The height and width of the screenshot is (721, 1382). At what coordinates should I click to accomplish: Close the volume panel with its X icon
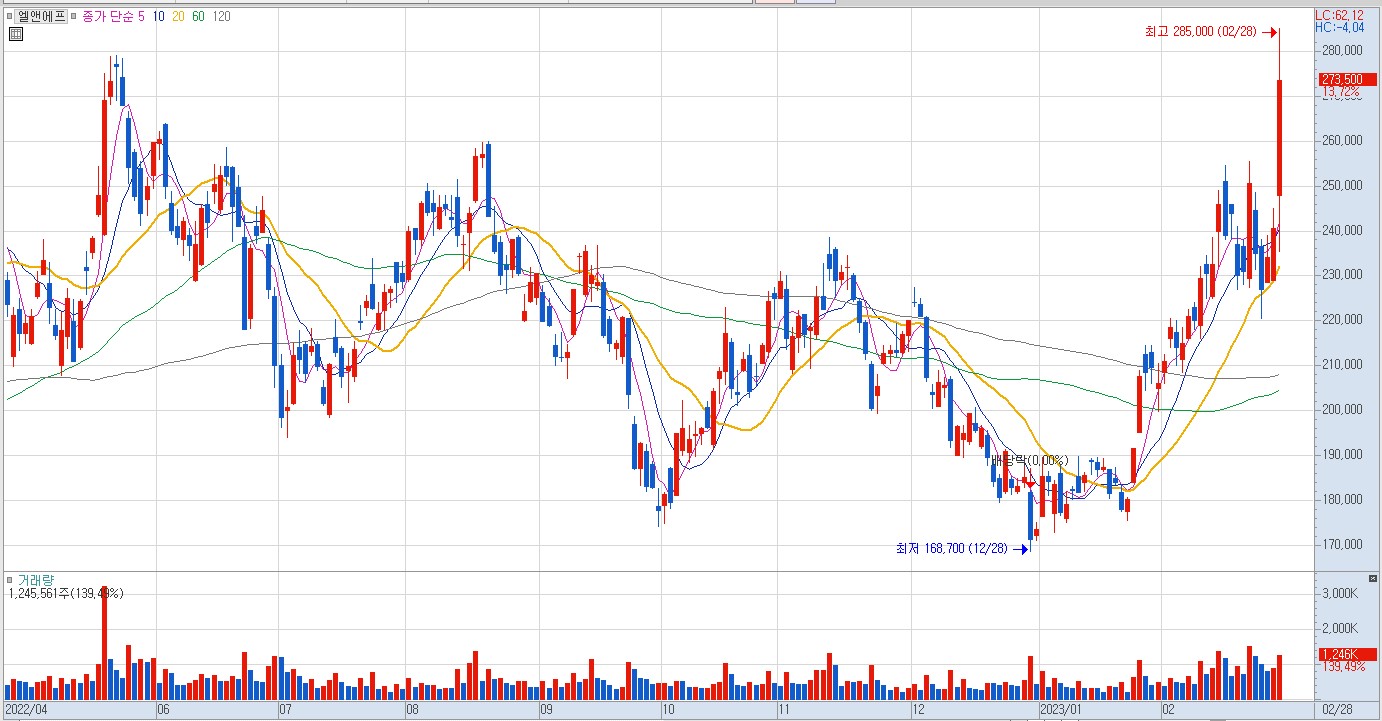coord(1371,579)
